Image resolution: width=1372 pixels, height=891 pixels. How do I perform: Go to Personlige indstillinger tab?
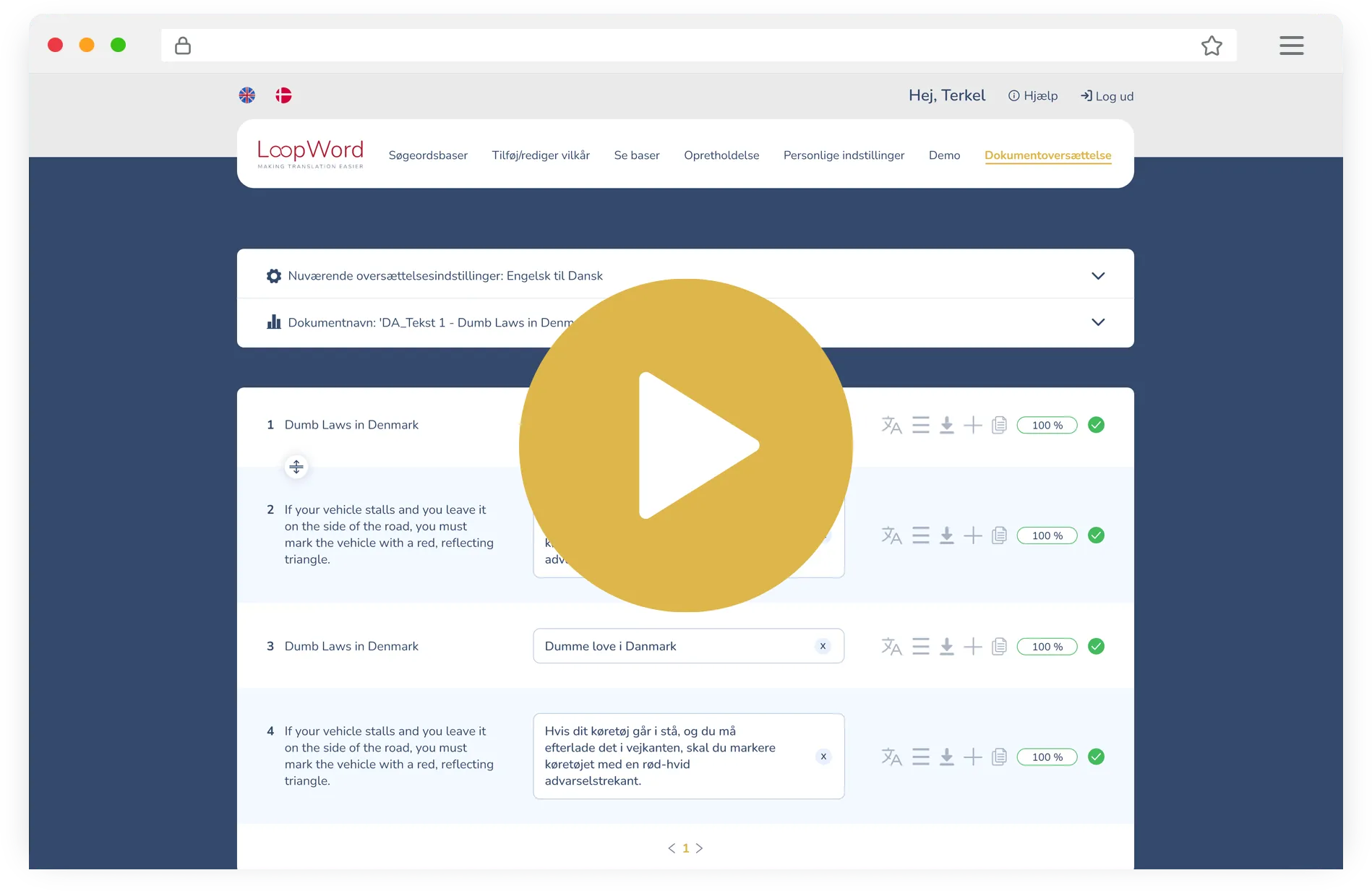pyautogui.click(x=844, y=155)
